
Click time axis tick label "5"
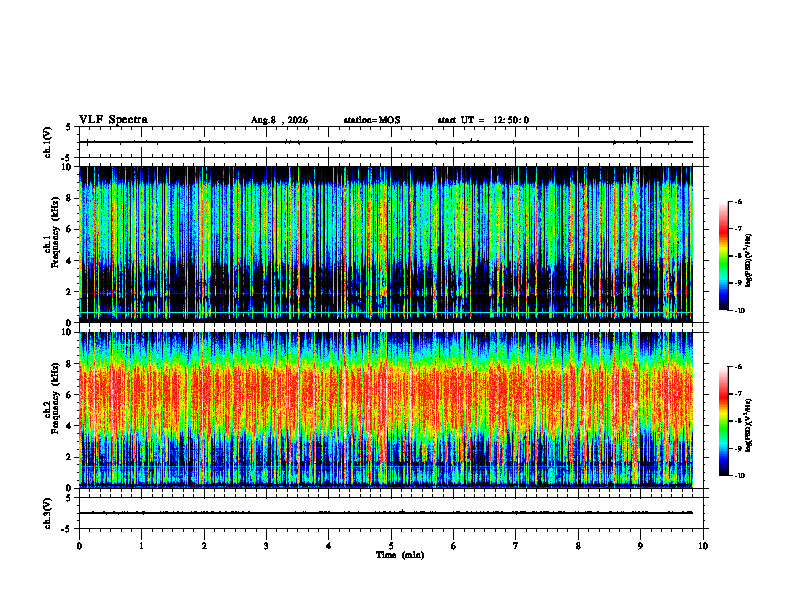(391, 546)
